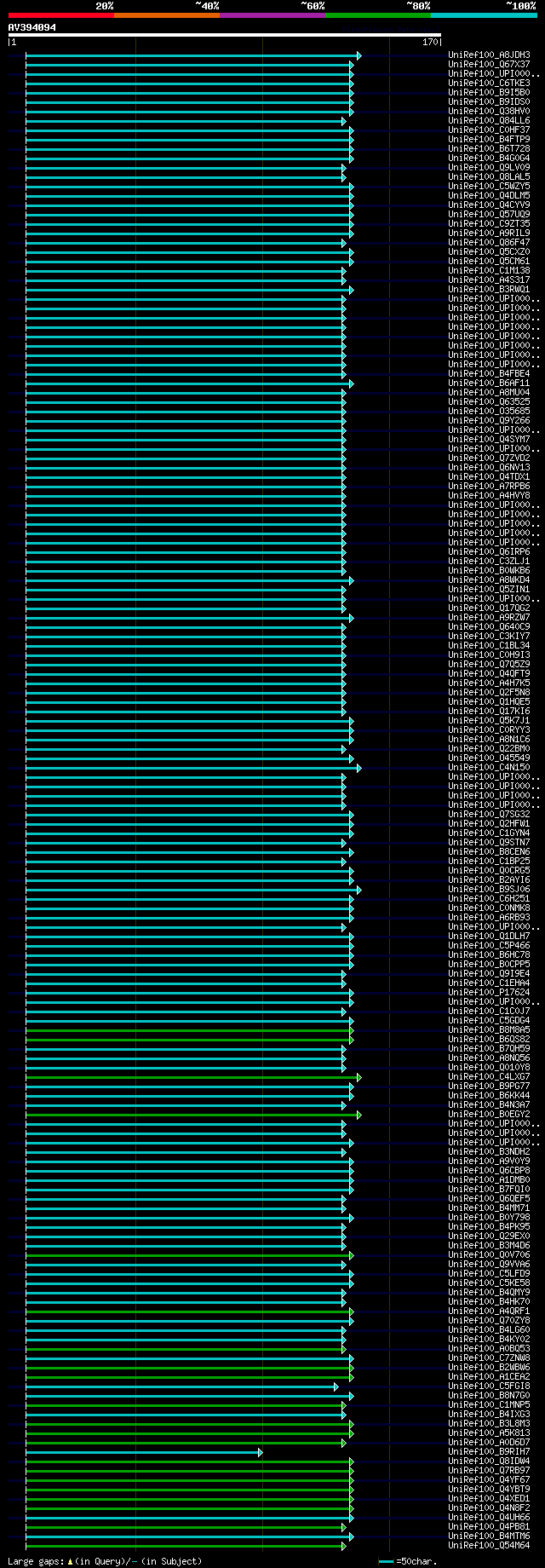Open the UniRef100_A8JDH3 hit label
Image resolution: width=545 pixels, height=1568 pixels.
(489, 55)
